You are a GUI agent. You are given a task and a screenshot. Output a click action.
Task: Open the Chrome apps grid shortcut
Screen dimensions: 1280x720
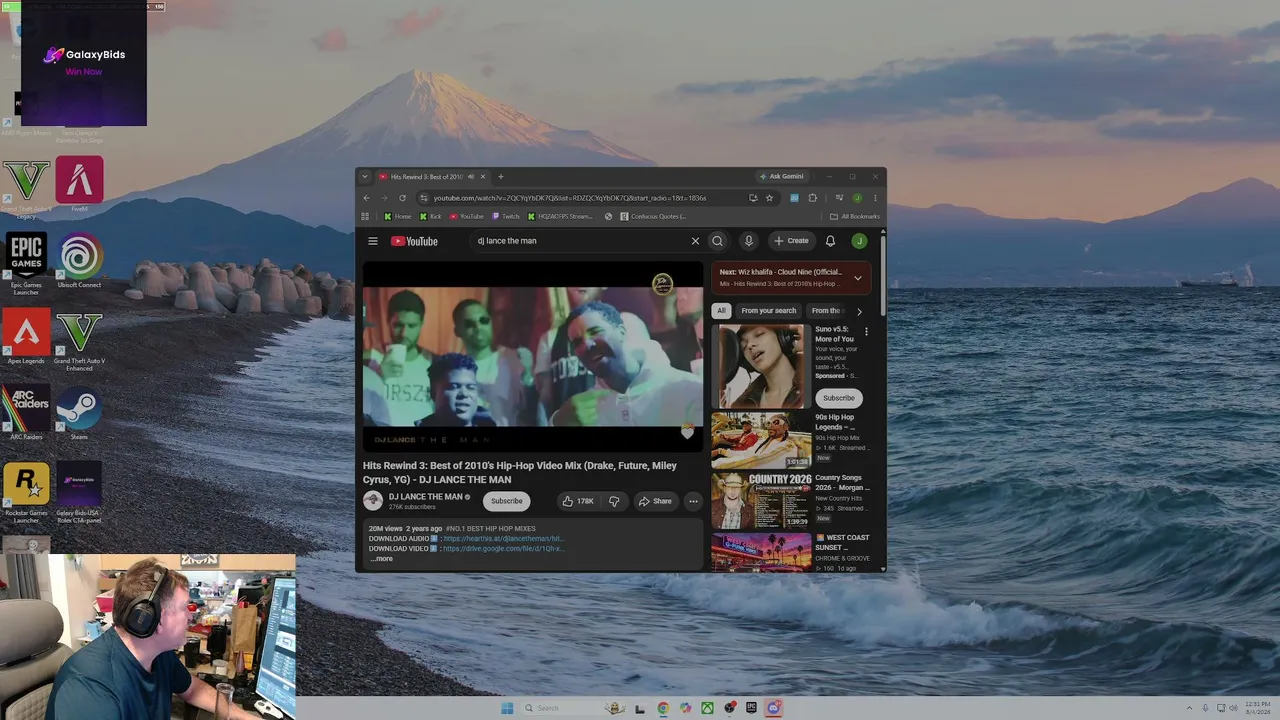(x=365, y=216)
